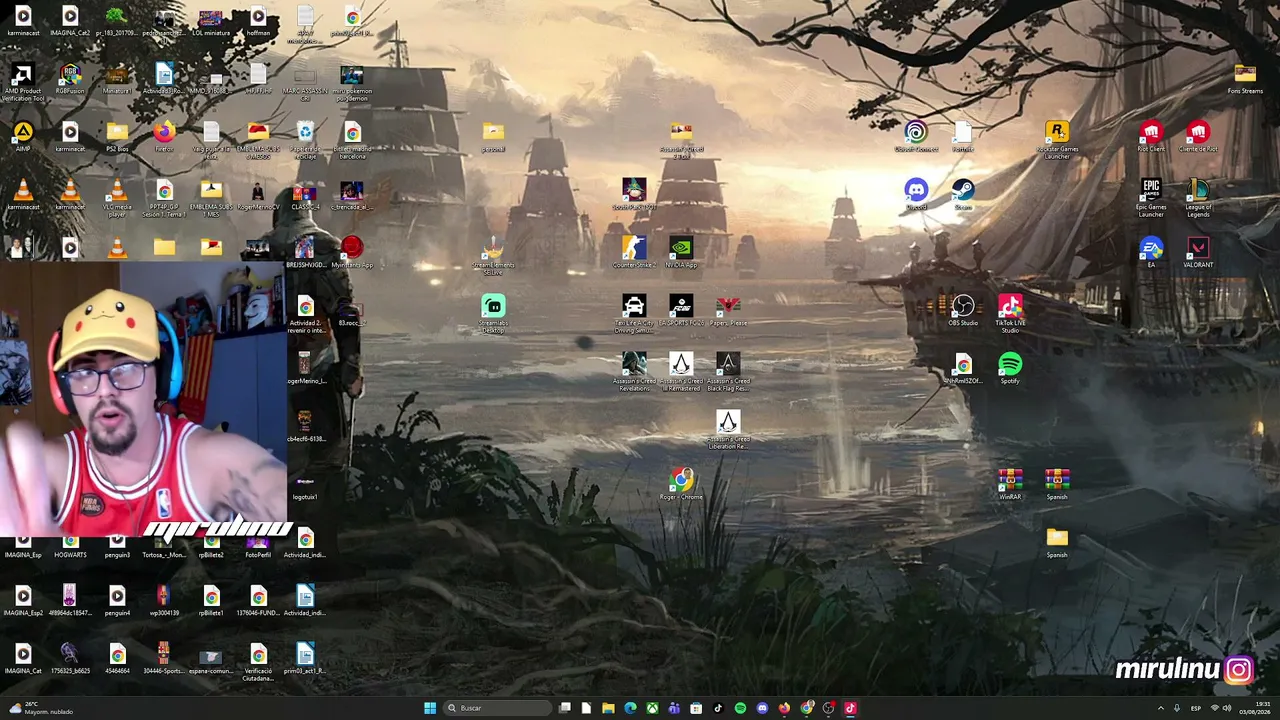
Task: Open the RGBFusion desktop shortcut
Action: coord(70,79)
